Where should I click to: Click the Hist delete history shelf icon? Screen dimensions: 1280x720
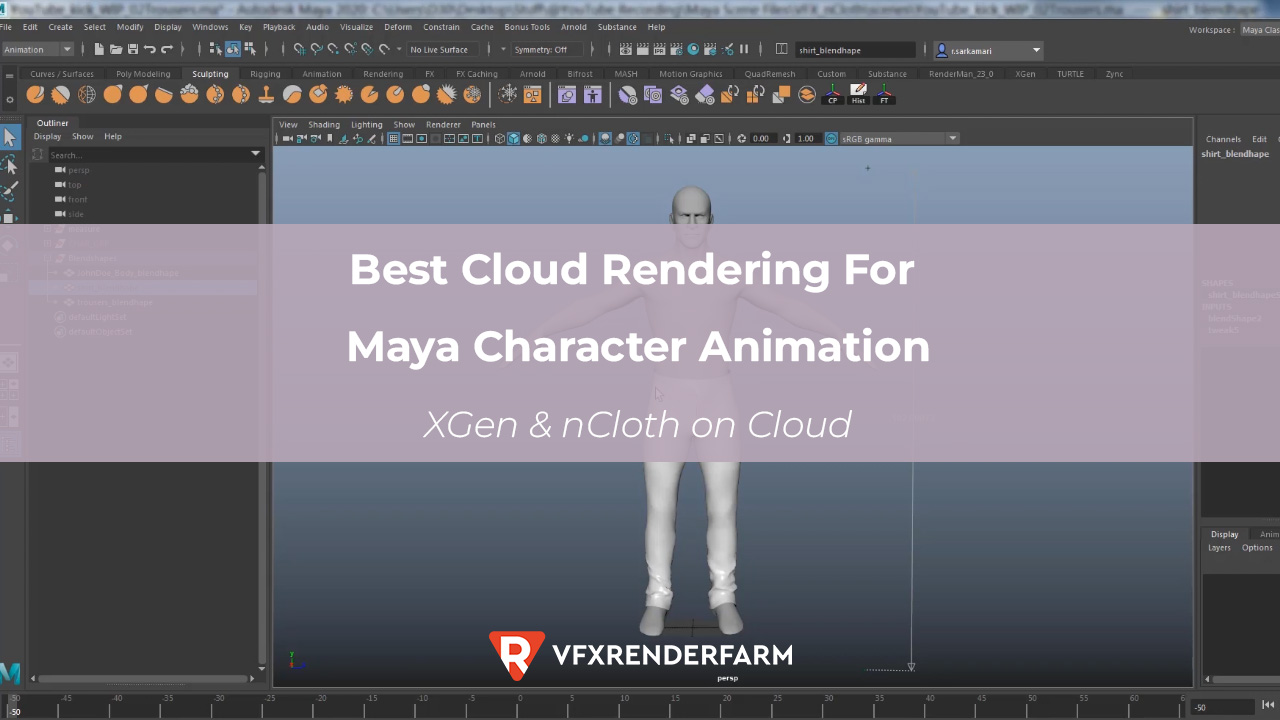[x=858, y=94]
